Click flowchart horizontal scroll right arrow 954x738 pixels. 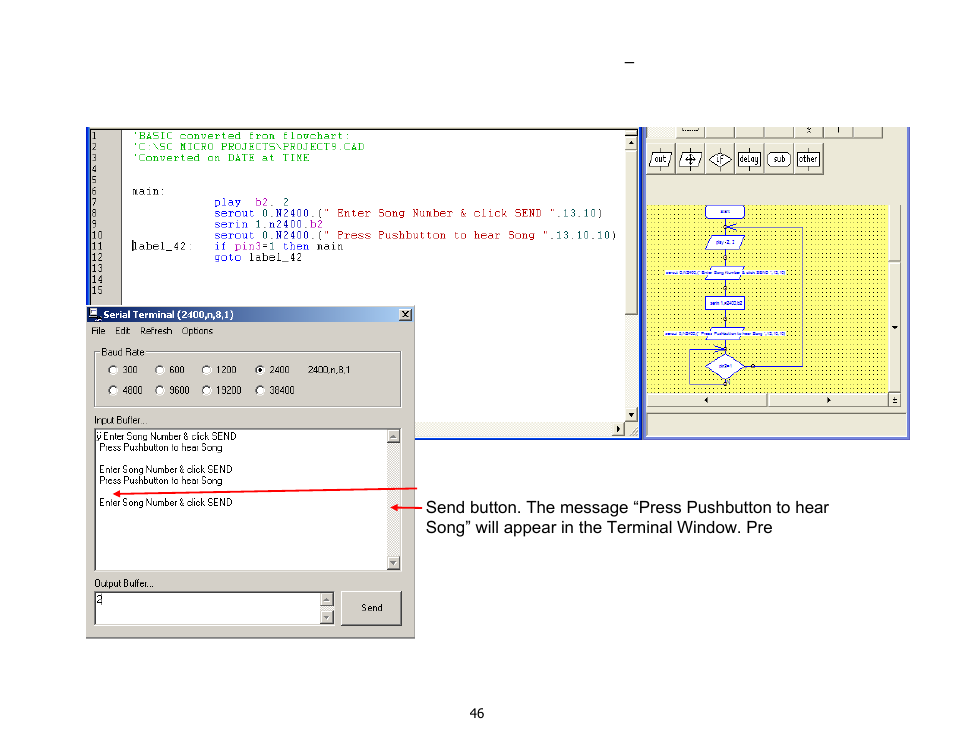coord(829,400)
